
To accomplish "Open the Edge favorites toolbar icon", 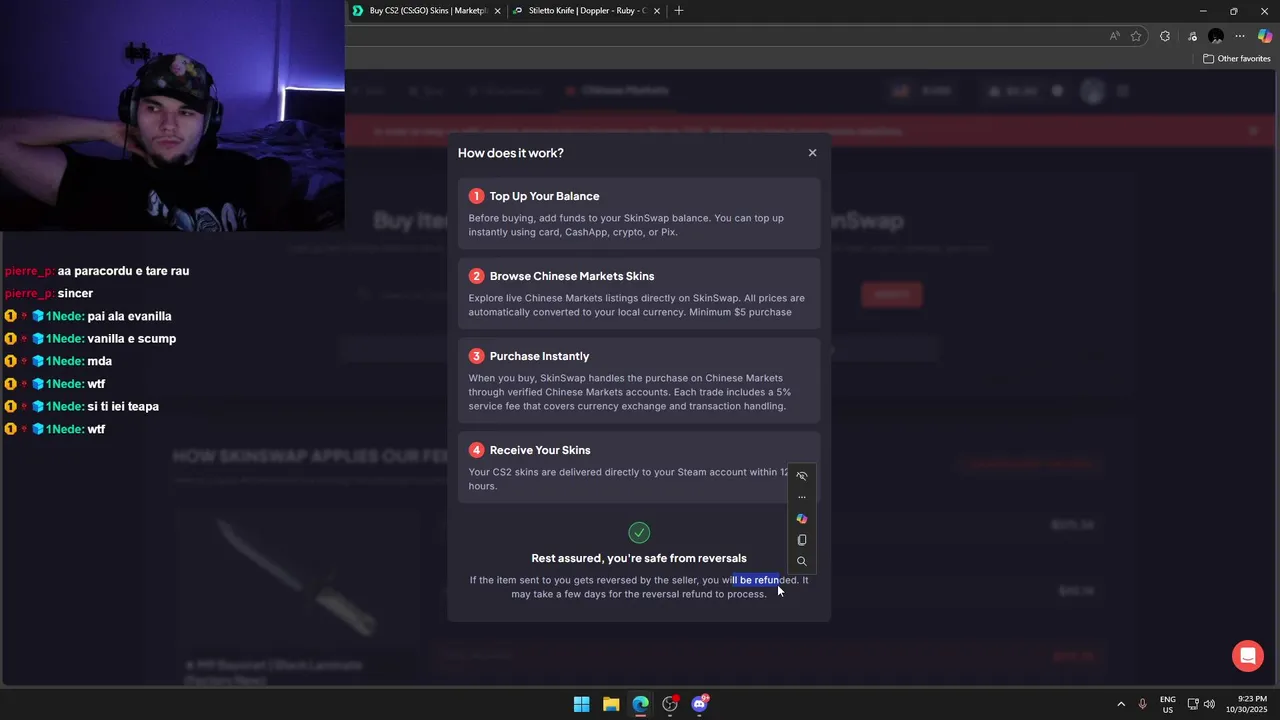I will point(1192,36).
